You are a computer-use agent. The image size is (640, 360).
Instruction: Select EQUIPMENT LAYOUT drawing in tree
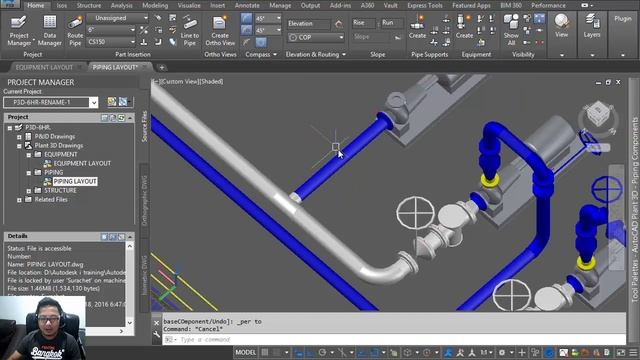coord(82,163)
